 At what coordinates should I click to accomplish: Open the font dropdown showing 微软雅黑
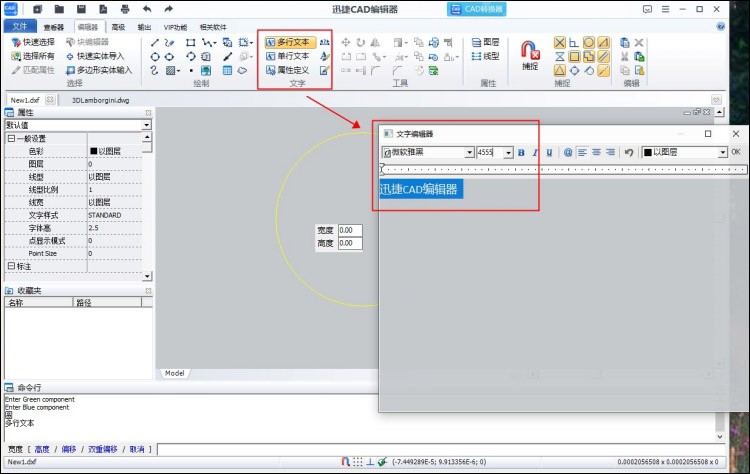[x=469, y=152]
